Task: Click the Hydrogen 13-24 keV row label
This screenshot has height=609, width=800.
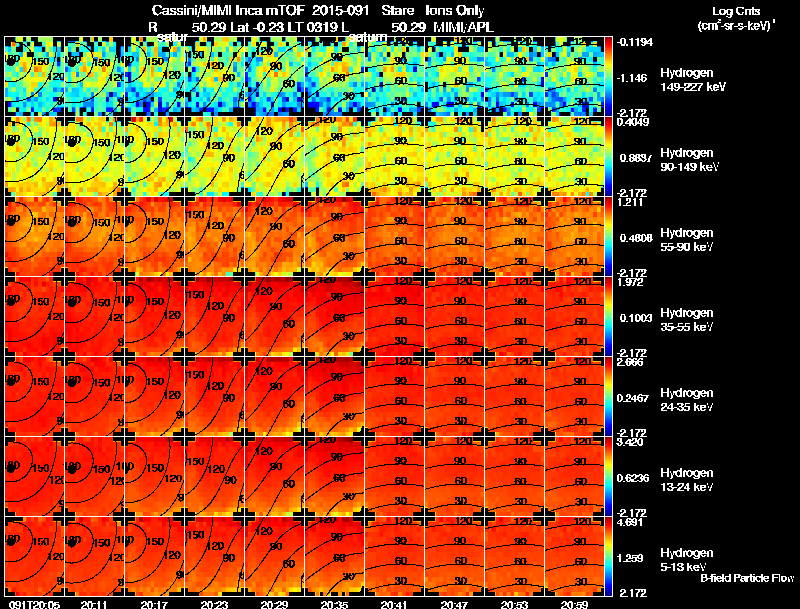Action: [687, 480]
